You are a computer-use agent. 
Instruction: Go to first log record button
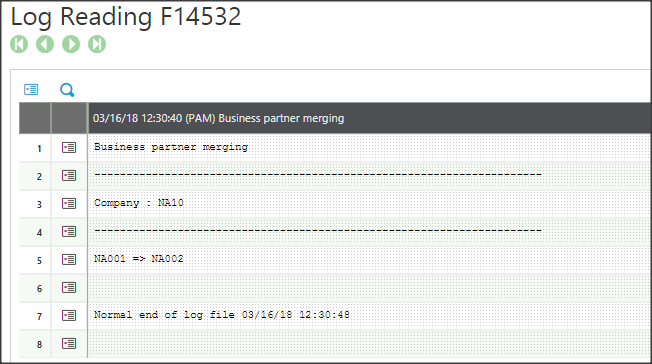[19, 44]
